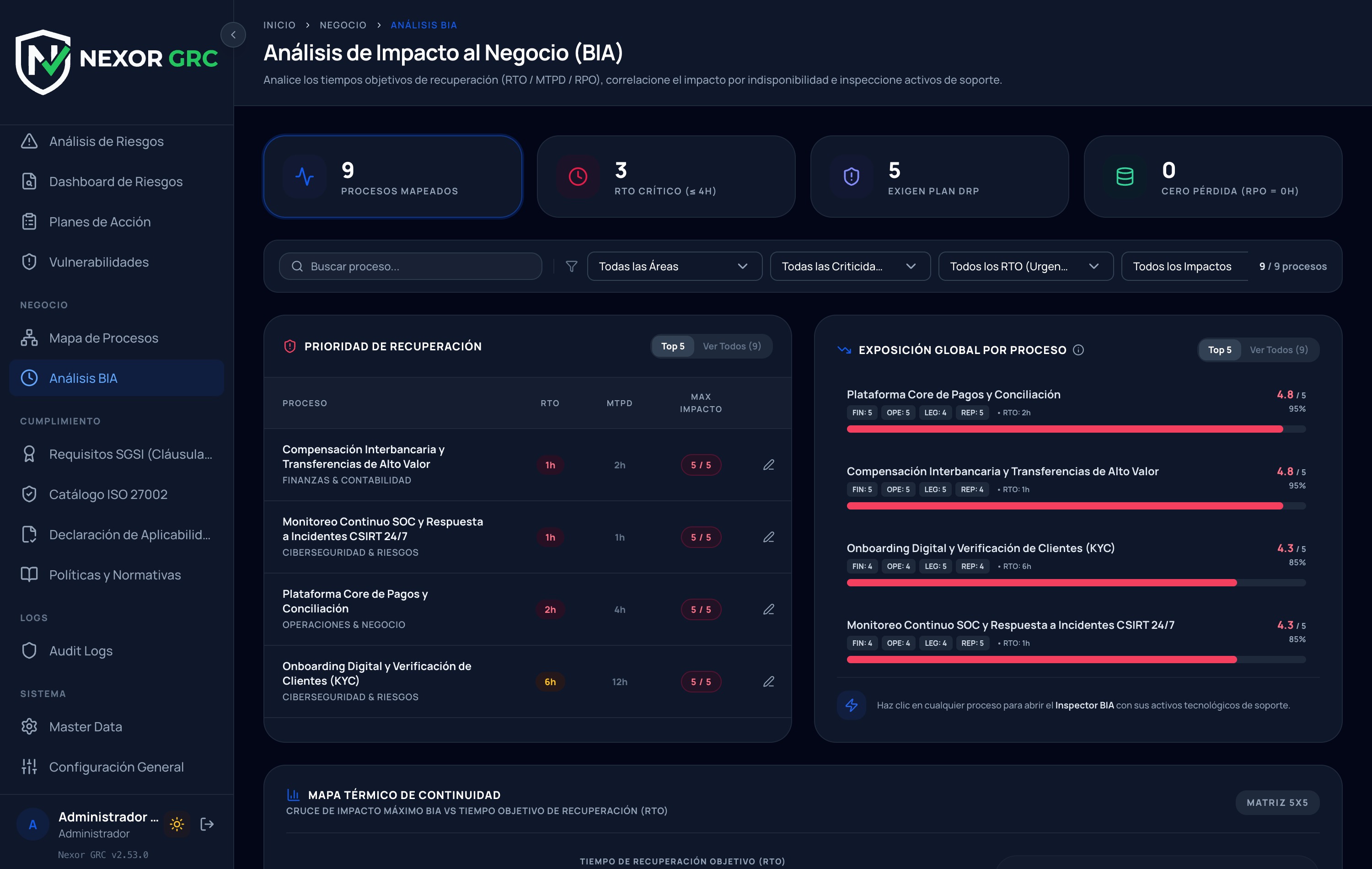Click the Nexor GRC shield logo
This screenshot has height=869, width=1372.
[43, 62]
